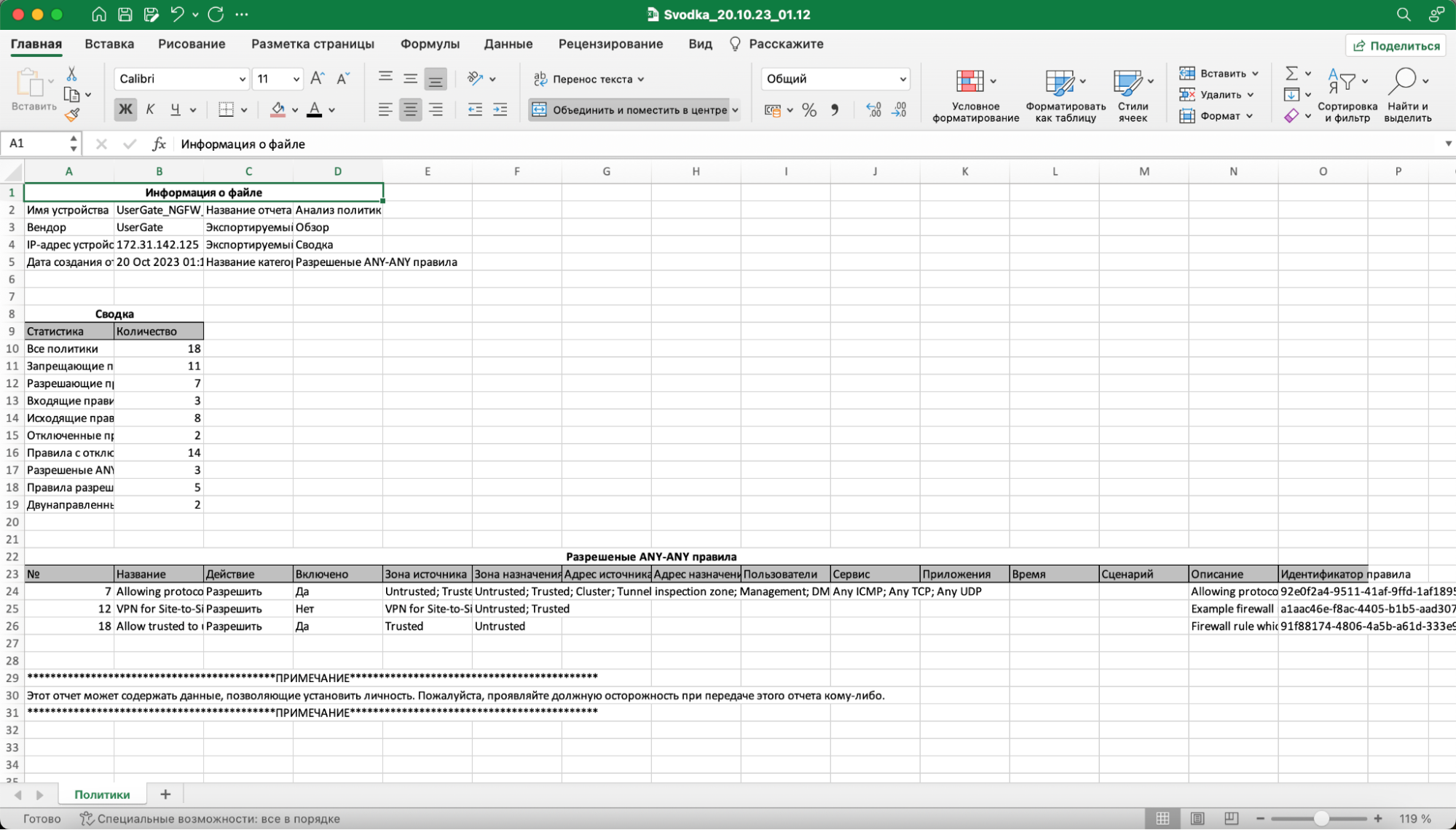
Task: Expand the Общий number format dropdown
Action: click(902, 79)
